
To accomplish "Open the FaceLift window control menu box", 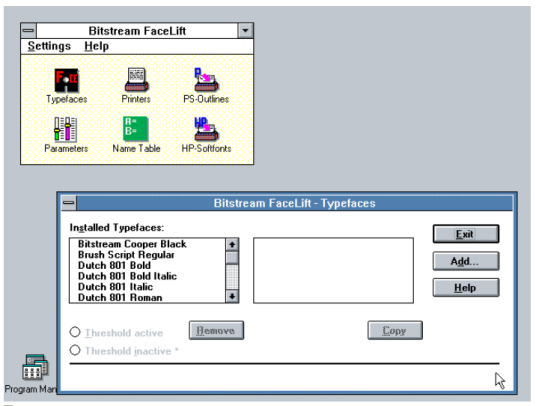I will tap(28, 31).
